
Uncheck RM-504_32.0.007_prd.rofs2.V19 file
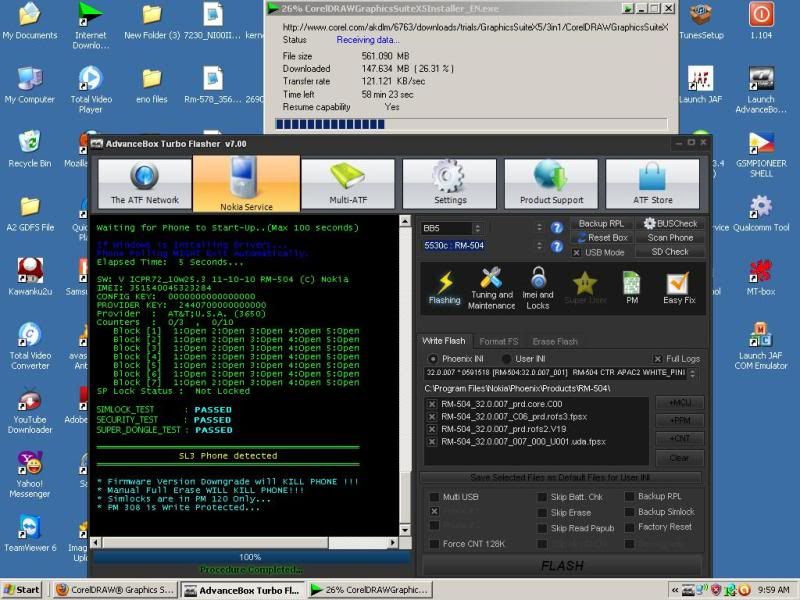tap(432, 429)
